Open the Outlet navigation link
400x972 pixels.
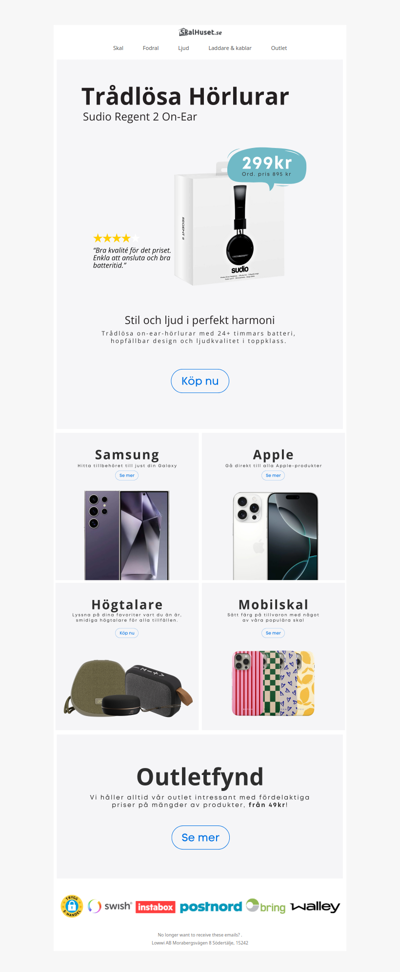tap(279, 48)
